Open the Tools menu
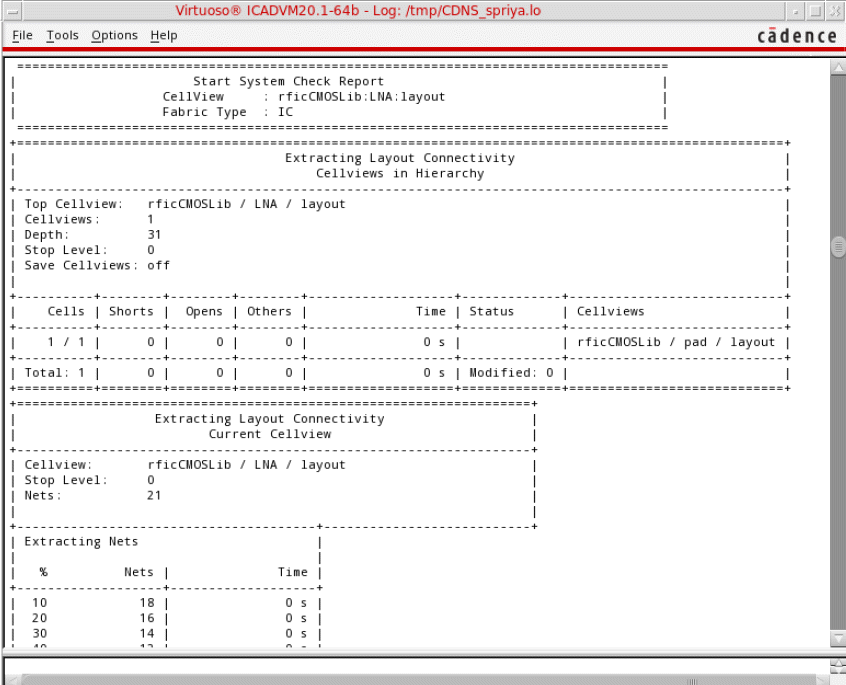 pos(62,36)
